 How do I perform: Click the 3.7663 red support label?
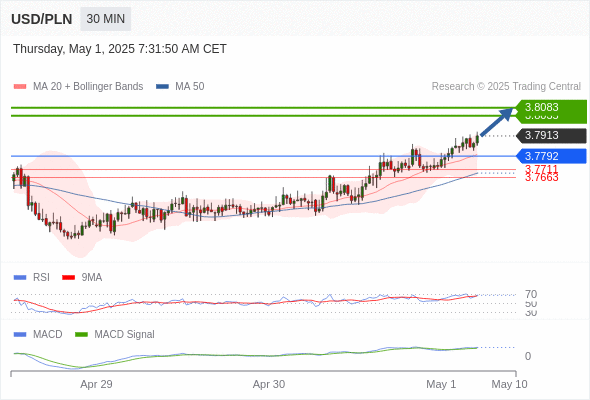541,177
